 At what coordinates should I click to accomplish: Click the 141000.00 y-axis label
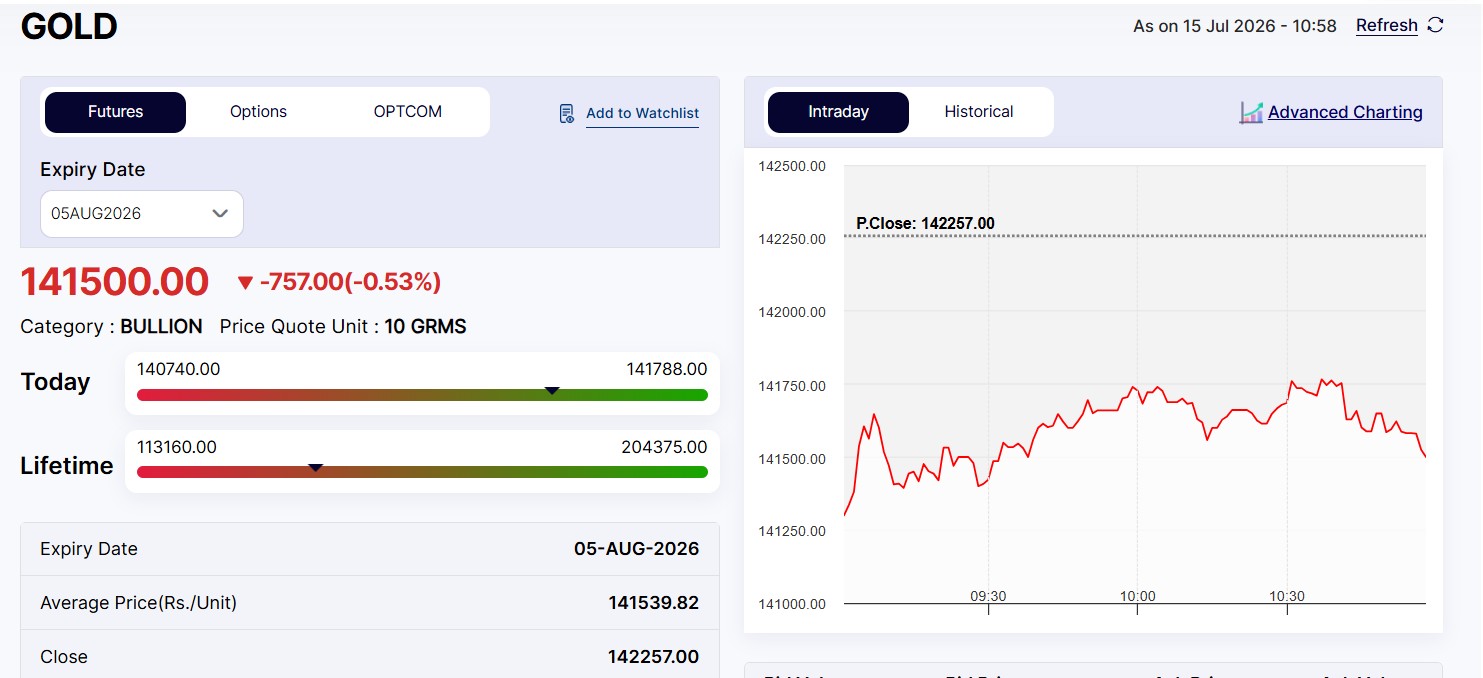(792, 604)
